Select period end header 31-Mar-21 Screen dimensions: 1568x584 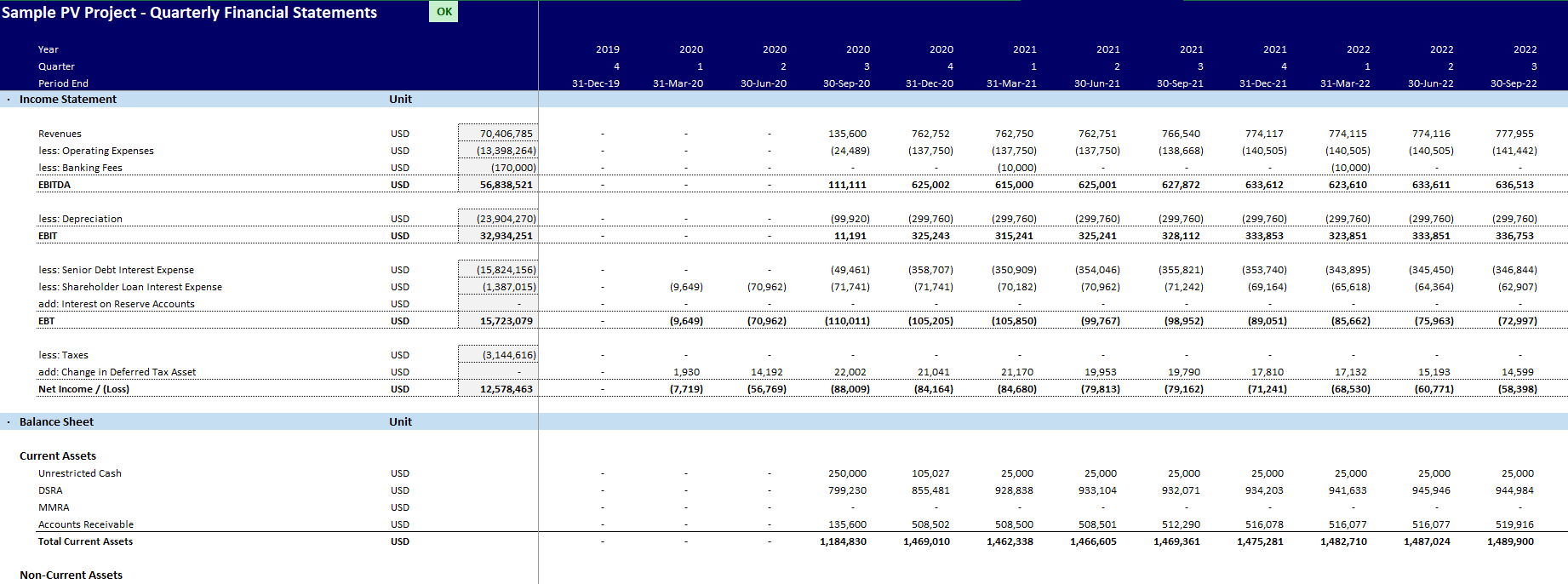tap(1011, 83)
